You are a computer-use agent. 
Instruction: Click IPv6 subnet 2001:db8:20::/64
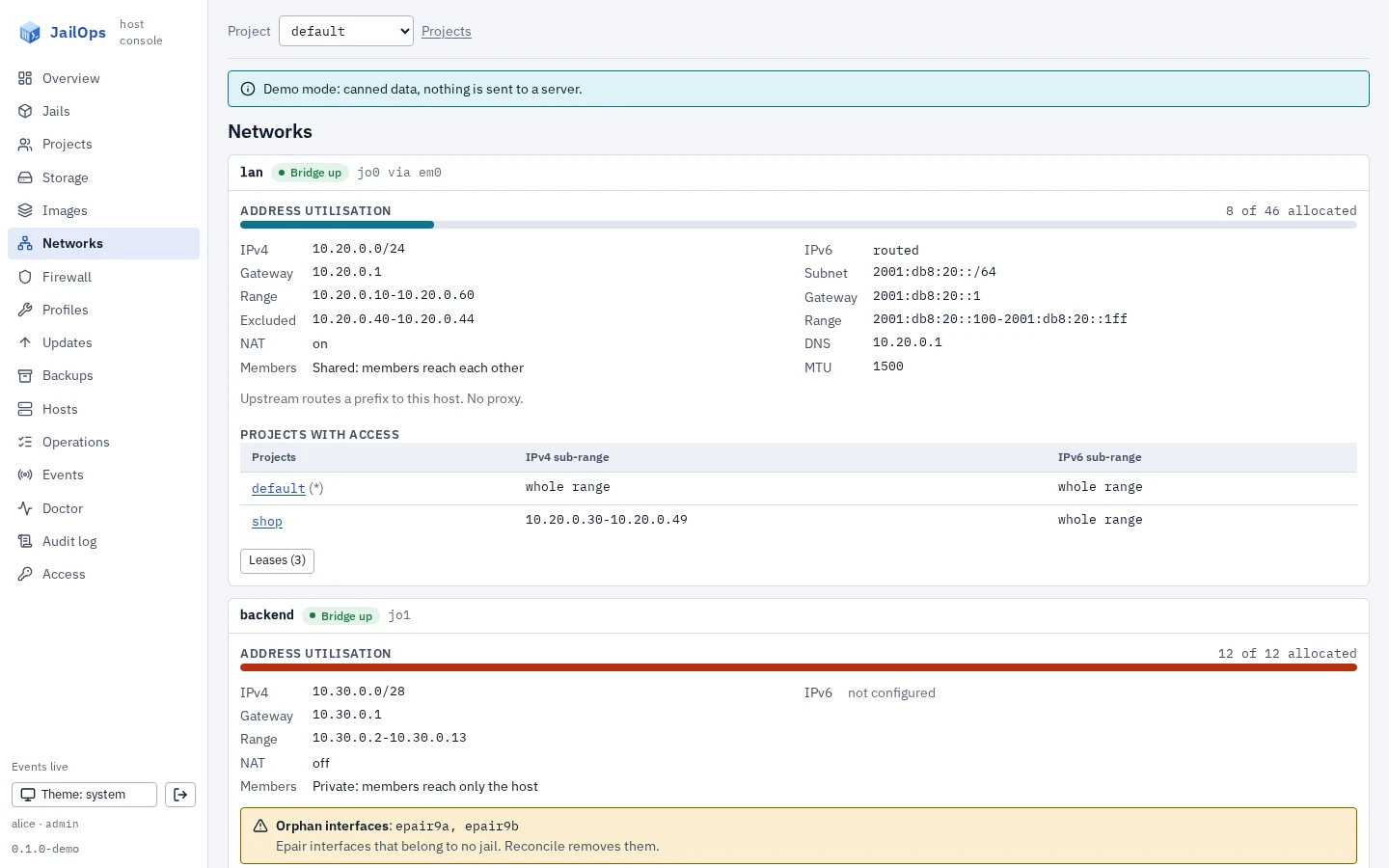[x=935, y=272]
